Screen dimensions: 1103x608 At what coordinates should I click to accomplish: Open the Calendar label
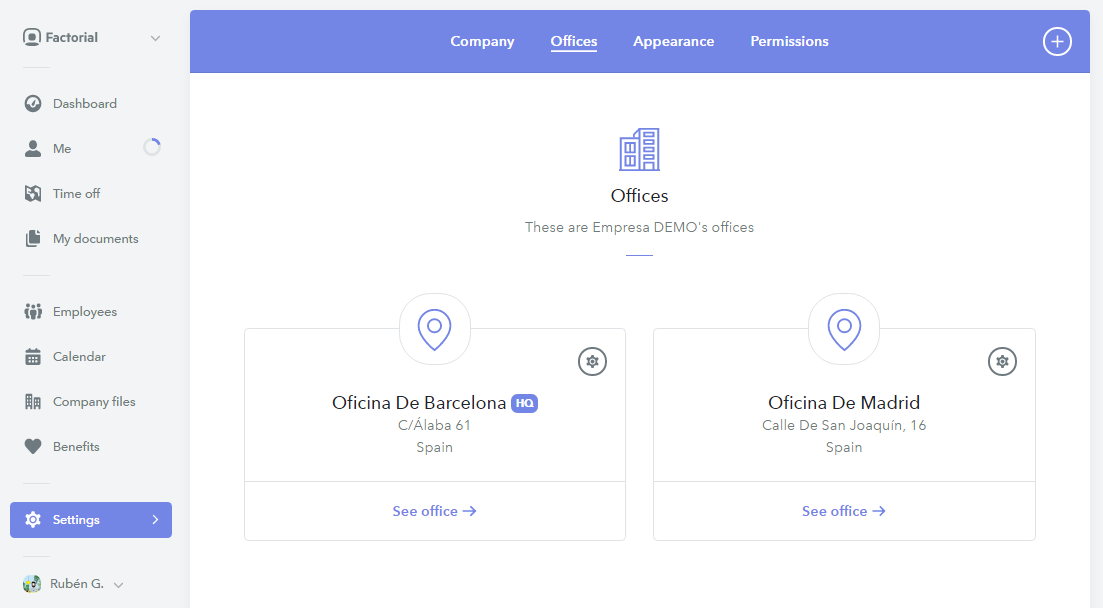79,357
